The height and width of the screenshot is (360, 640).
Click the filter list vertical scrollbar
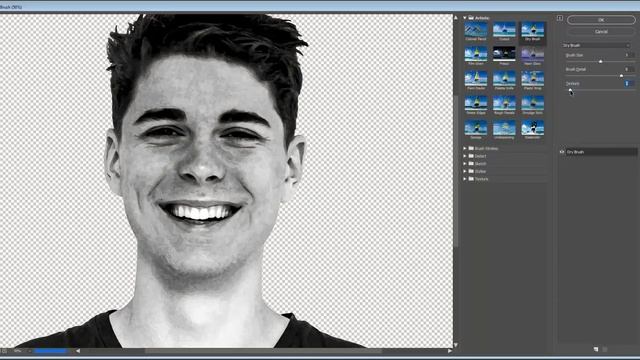click(x=456, y=171)
